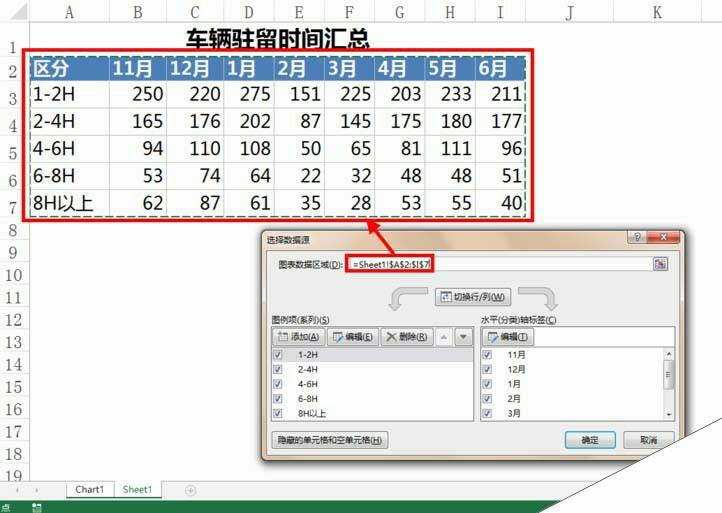Select column J header
722x513 pixels.
[570, 12]
